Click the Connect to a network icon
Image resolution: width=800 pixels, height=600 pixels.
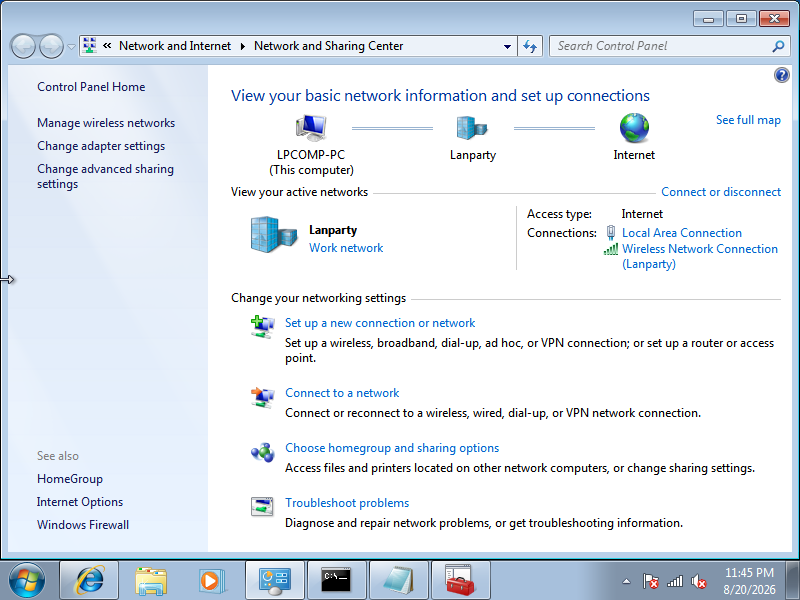point(262,396)
